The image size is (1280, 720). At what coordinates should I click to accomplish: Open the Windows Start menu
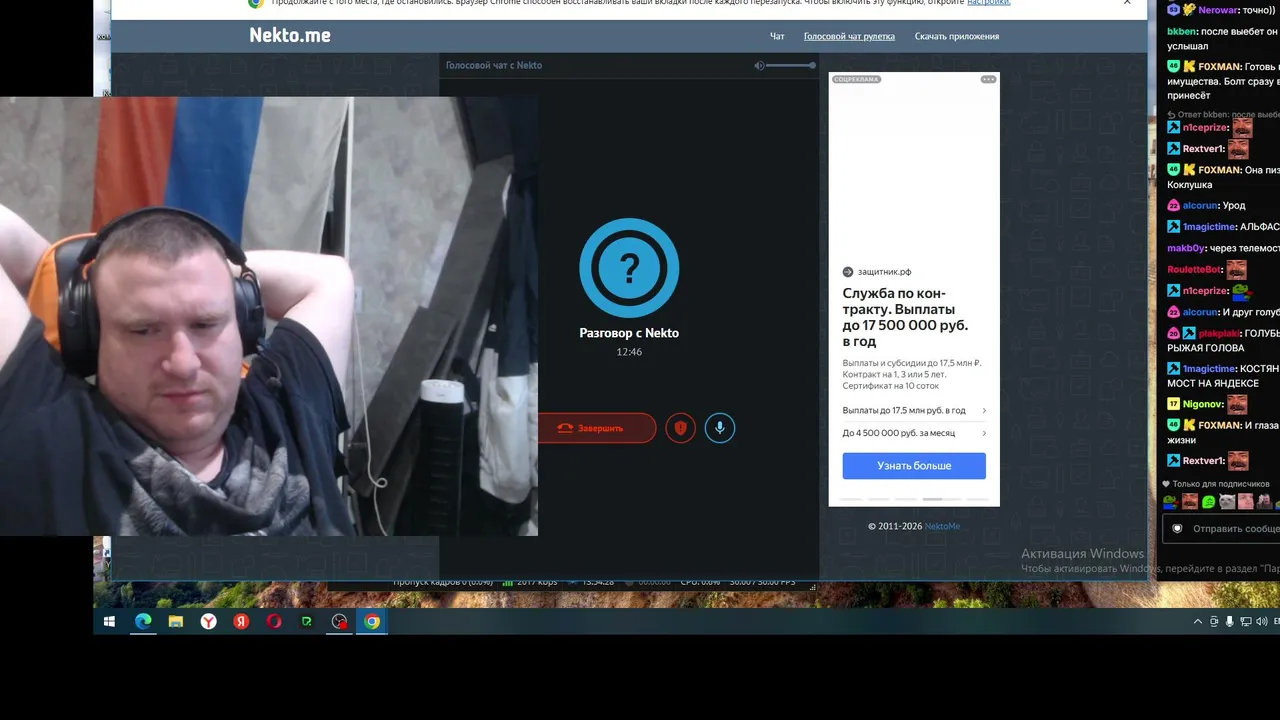[109, 621]
